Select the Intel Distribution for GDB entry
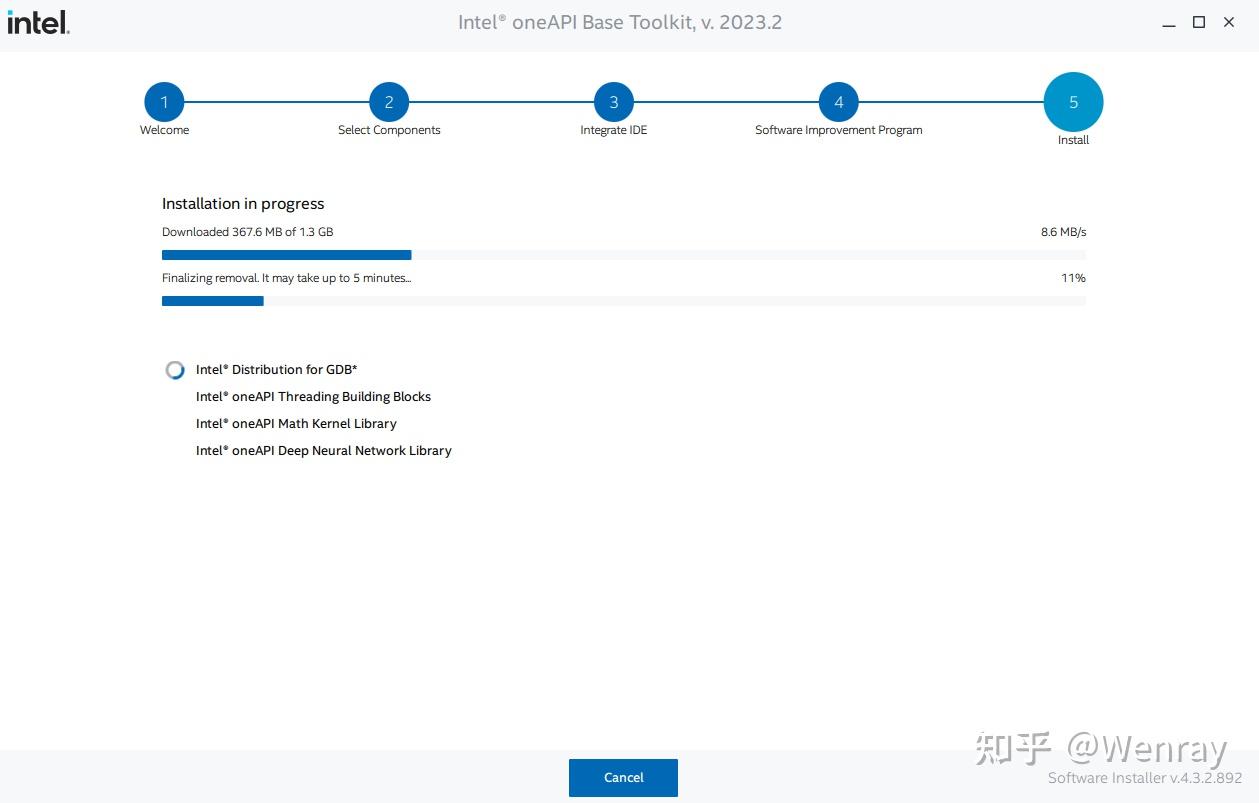The width and height of the screenshot is (1259, 803). pos(276,369)
